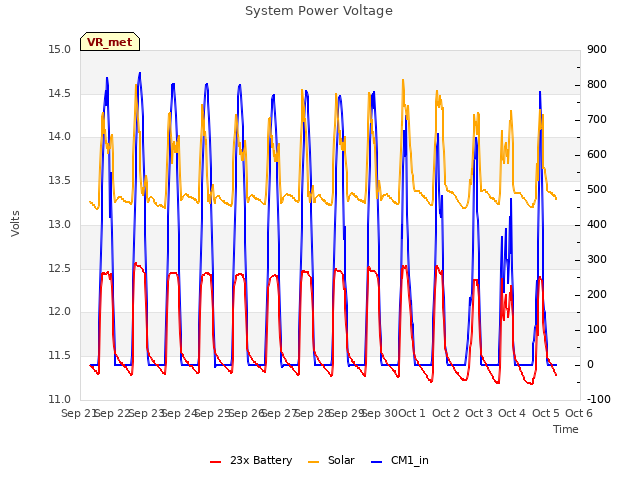This screenshot has width=640, height=480.
Task: Click the 700 right axis value
Action: tap(597, 120)
